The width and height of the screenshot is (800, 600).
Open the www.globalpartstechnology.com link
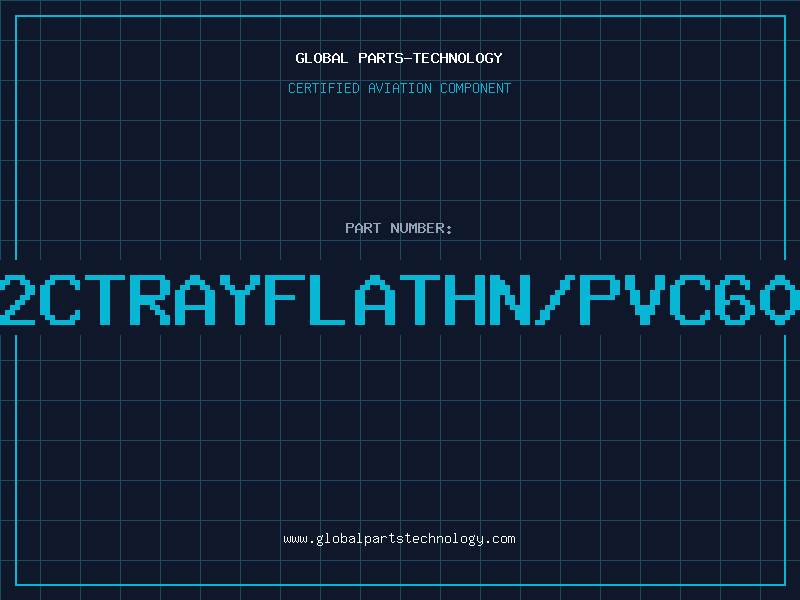tap(399, 539)
